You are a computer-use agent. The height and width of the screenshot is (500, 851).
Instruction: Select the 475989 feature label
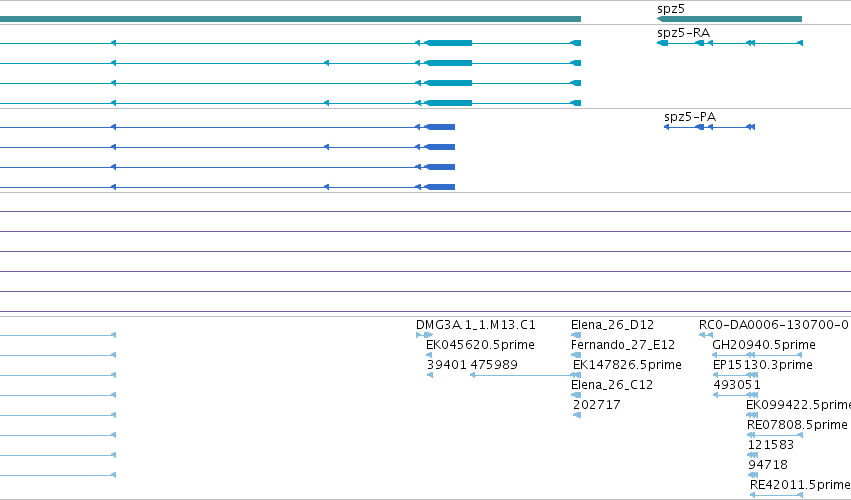(494, 365)
